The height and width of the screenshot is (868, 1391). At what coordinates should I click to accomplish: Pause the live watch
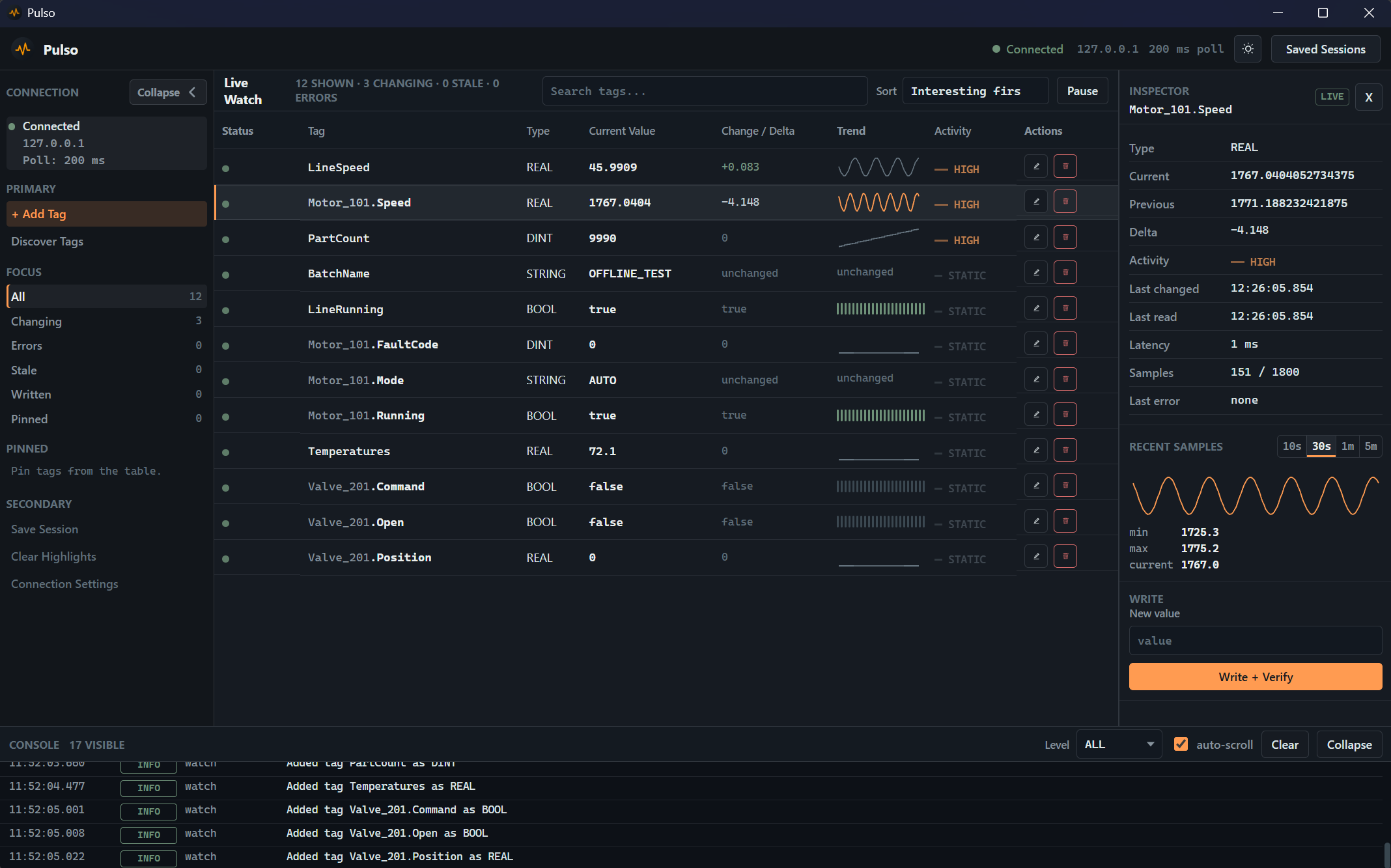pyautogui.click(x=1082, y=91)
